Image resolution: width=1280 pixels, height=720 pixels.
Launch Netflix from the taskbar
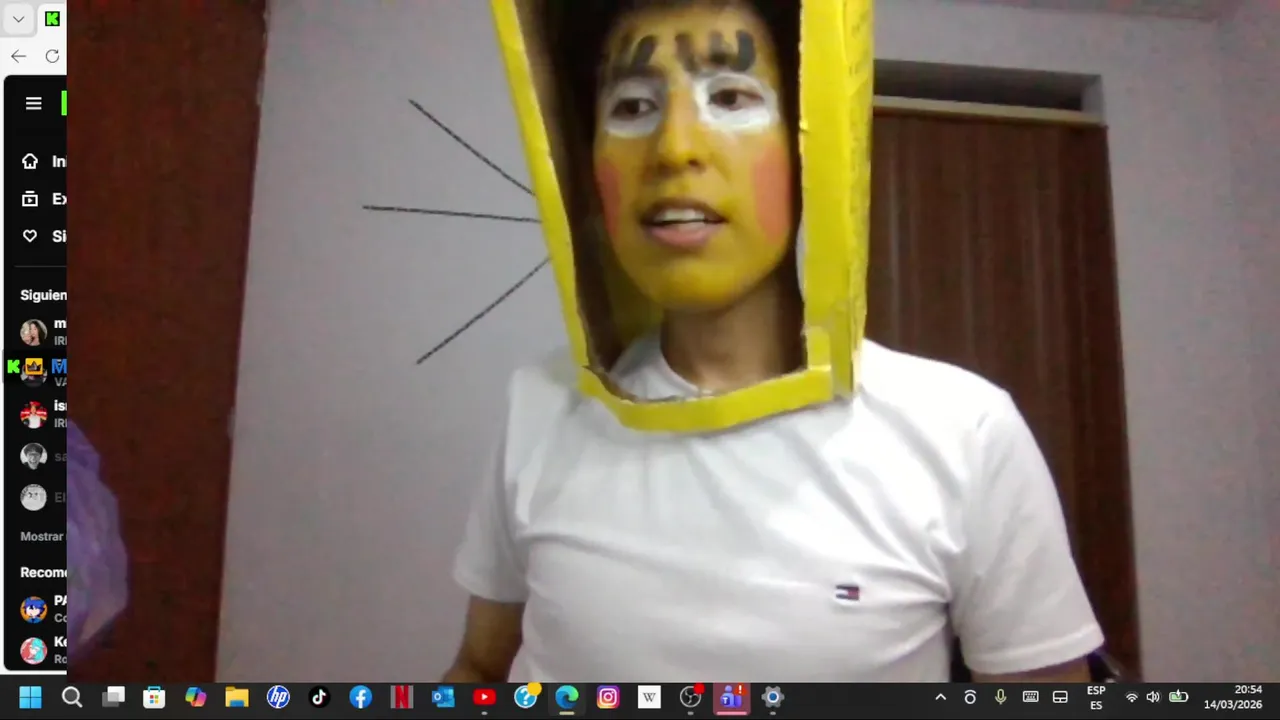402,697
